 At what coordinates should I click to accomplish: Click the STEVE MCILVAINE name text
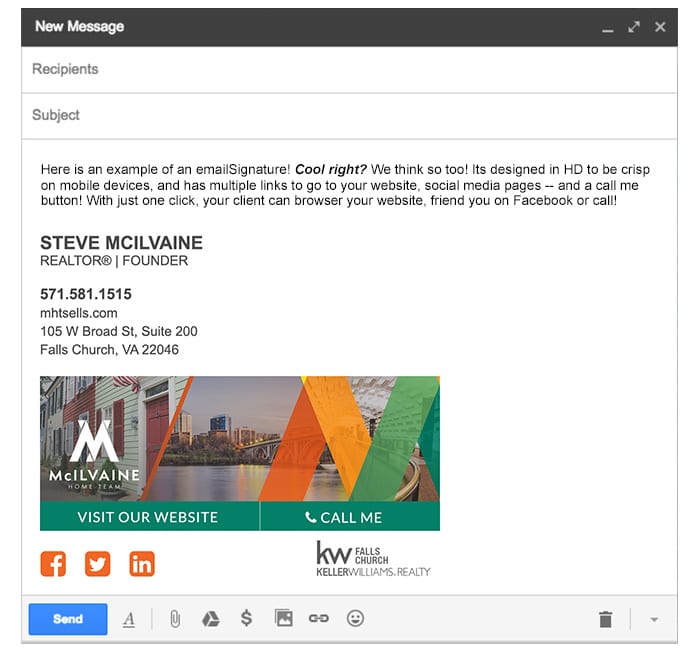pyautogui.click(x=121, y=243)
